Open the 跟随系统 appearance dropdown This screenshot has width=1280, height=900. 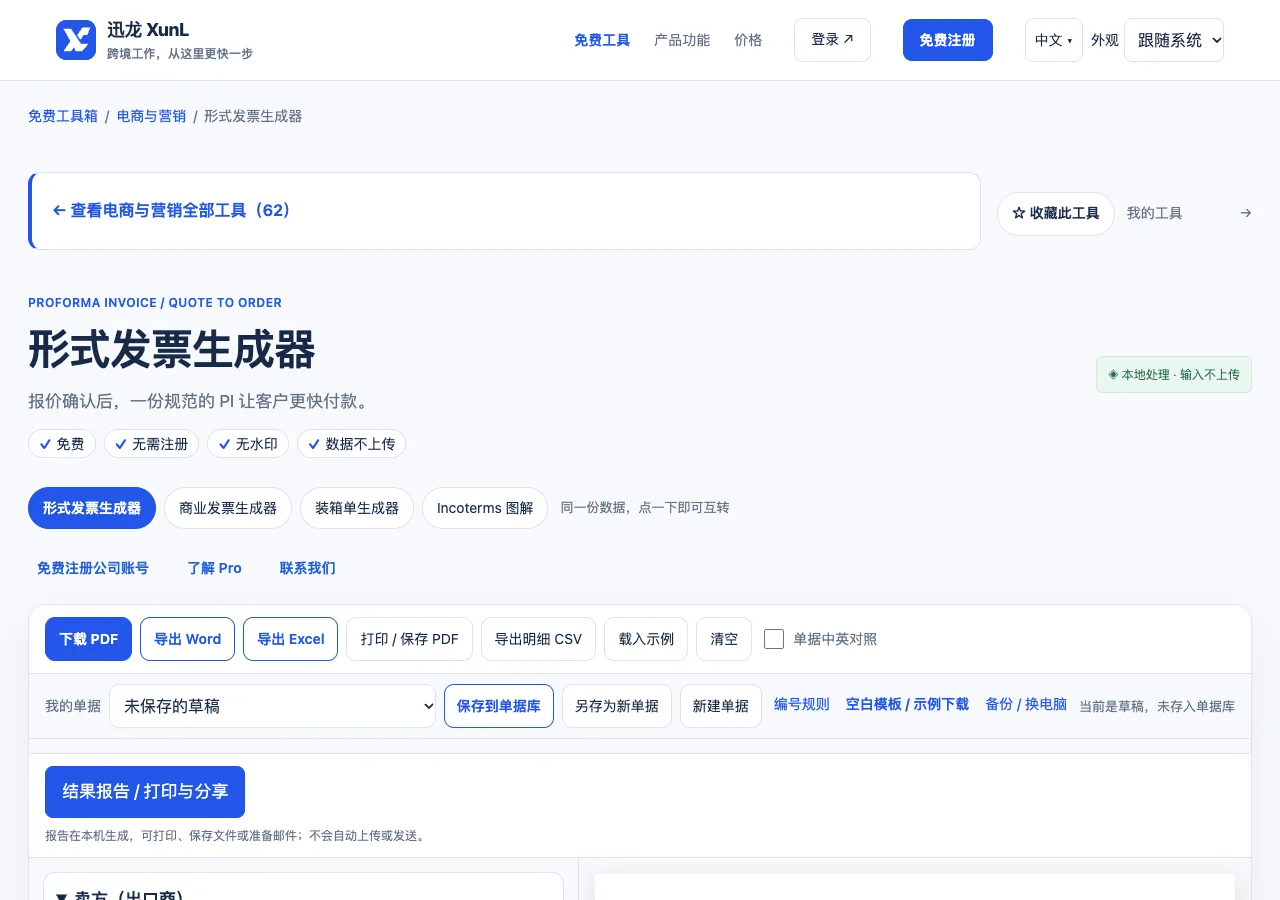1174,40
